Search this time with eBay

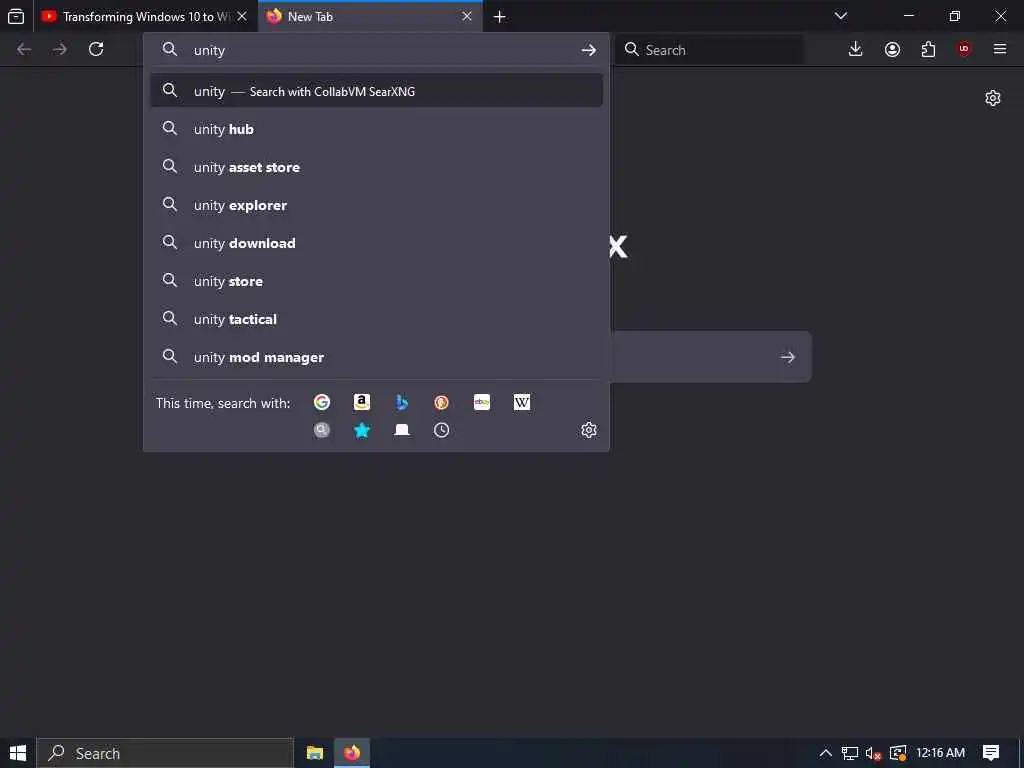(482, 402)
